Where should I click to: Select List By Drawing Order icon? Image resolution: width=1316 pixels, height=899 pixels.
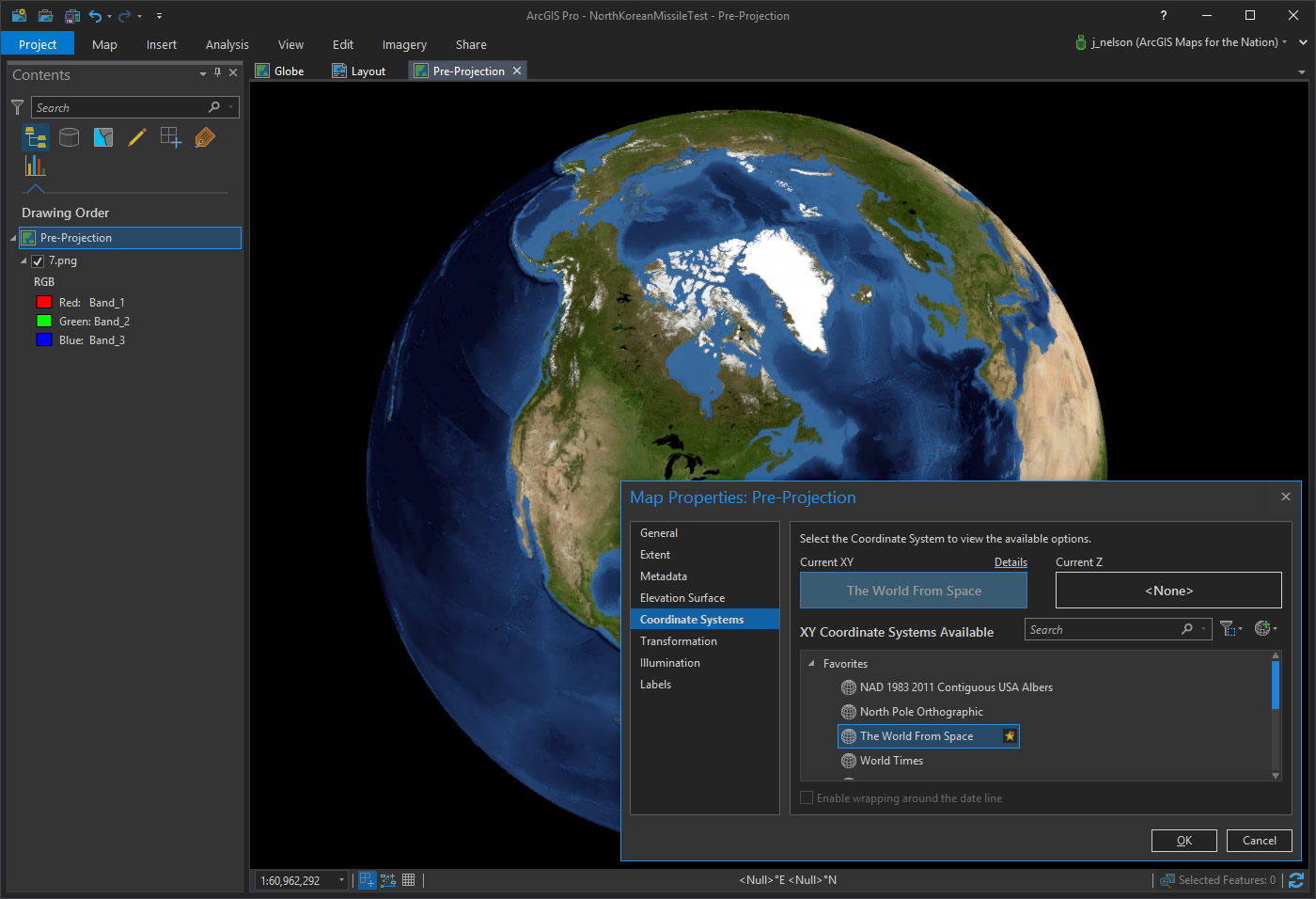(x=36, y=138)
